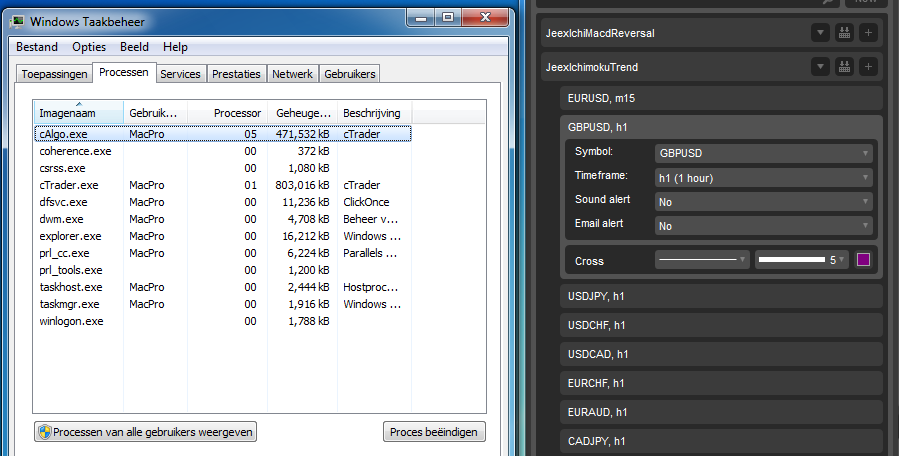Open the Opties menu
This screenshot has height=456, width=899.
pyautogui.click(x=89, y=47)
